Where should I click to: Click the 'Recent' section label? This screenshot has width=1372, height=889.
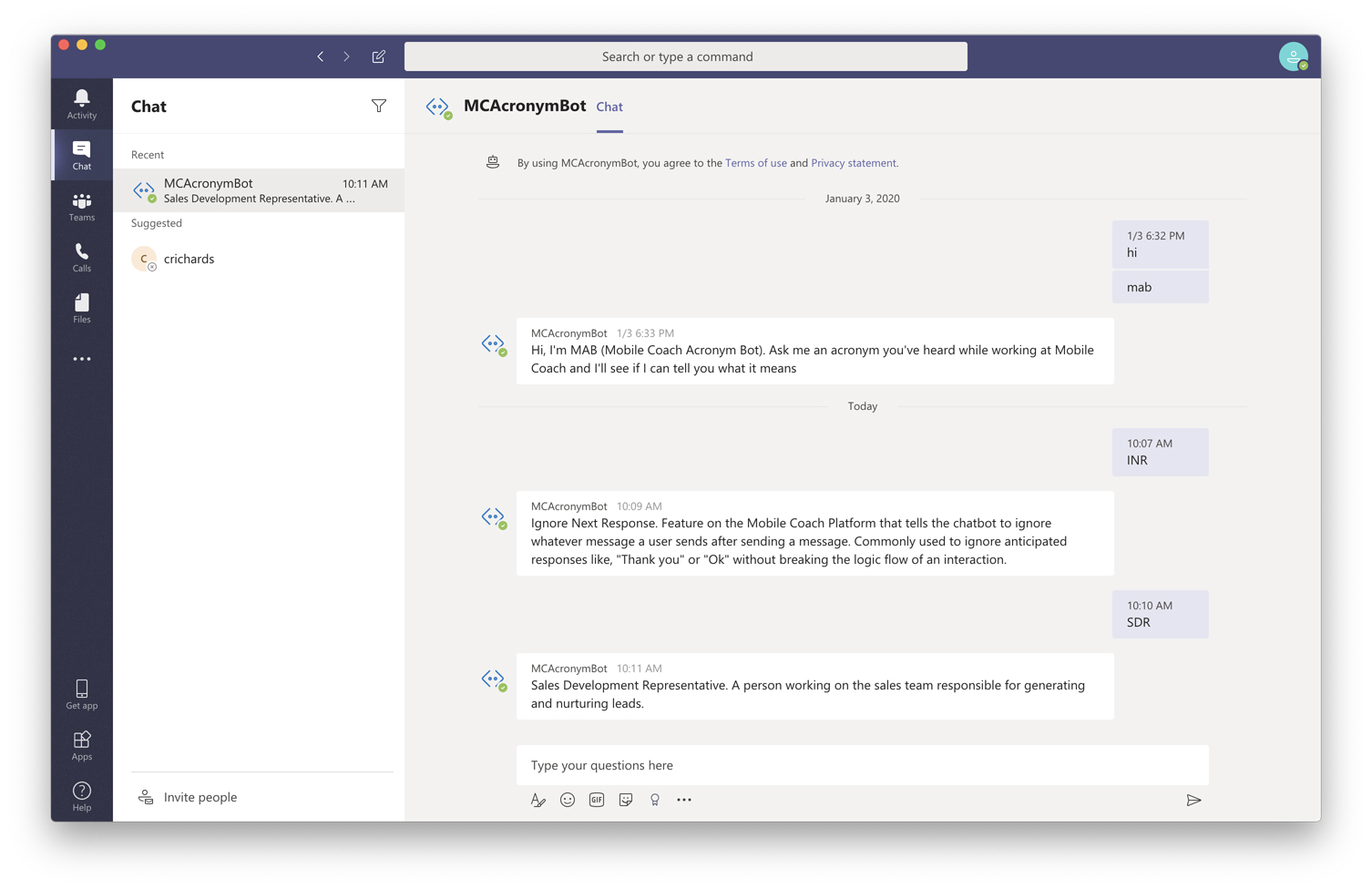(148, 155)
